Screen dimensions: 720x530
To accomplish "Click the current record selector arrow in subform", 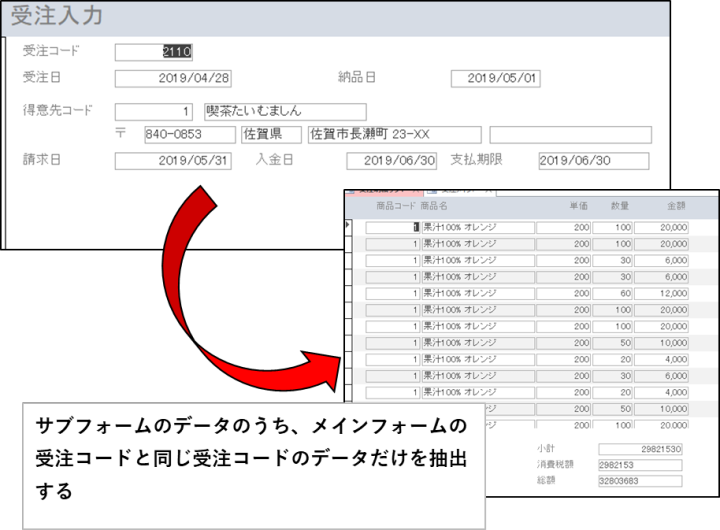I will 348,227.
